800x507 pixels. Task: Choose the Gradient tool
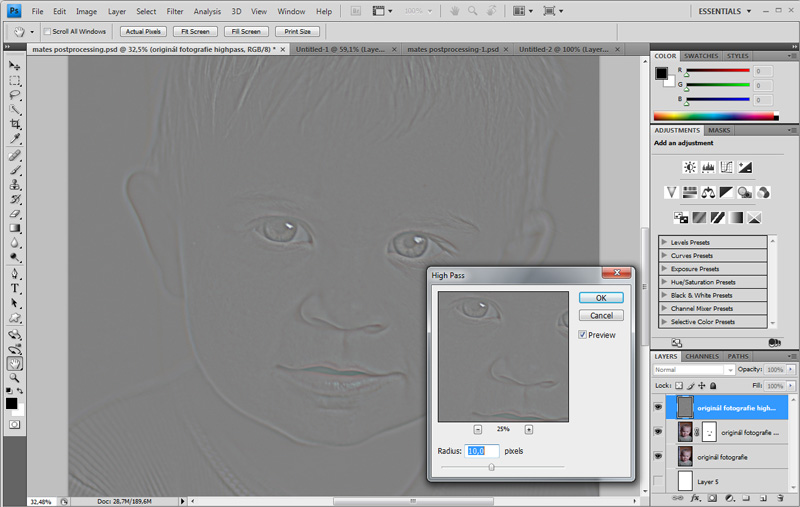[x=15, y=228]
